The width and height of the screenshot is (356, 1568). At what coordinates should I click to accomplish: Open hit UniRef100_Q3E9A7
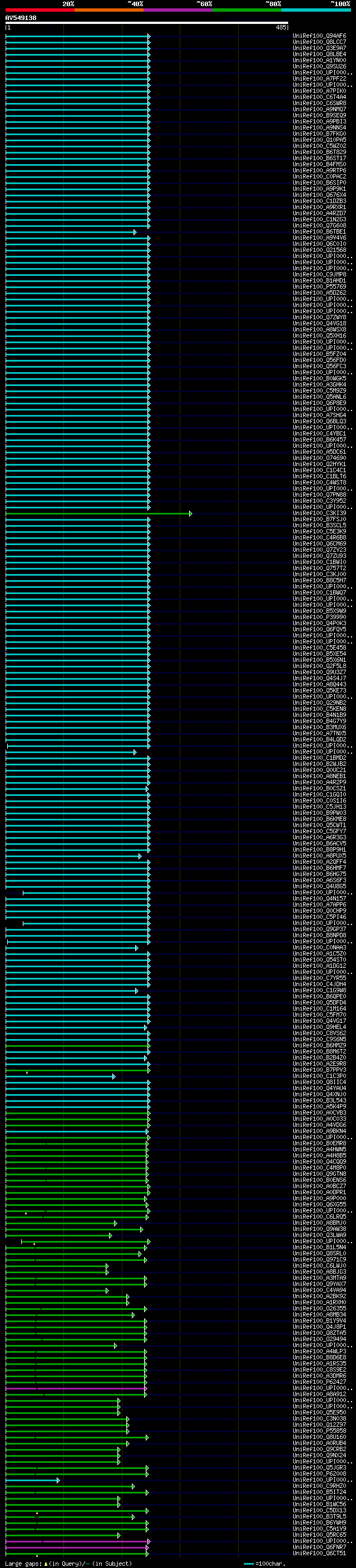coord(319,48)
